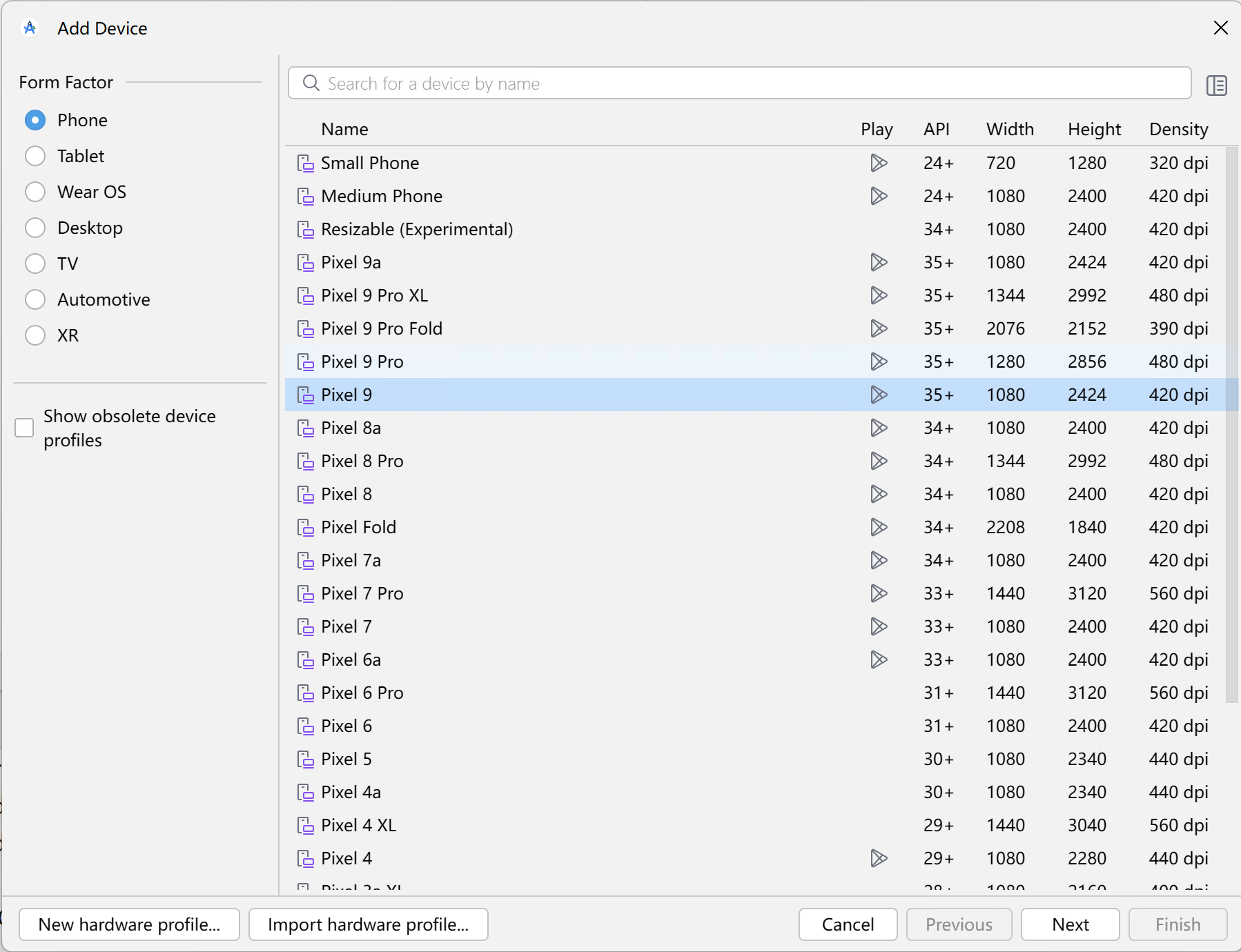Click the Play Store icon in Pixel 7a row
Screen dimensions: 1241x952
(x=879, y=560)
